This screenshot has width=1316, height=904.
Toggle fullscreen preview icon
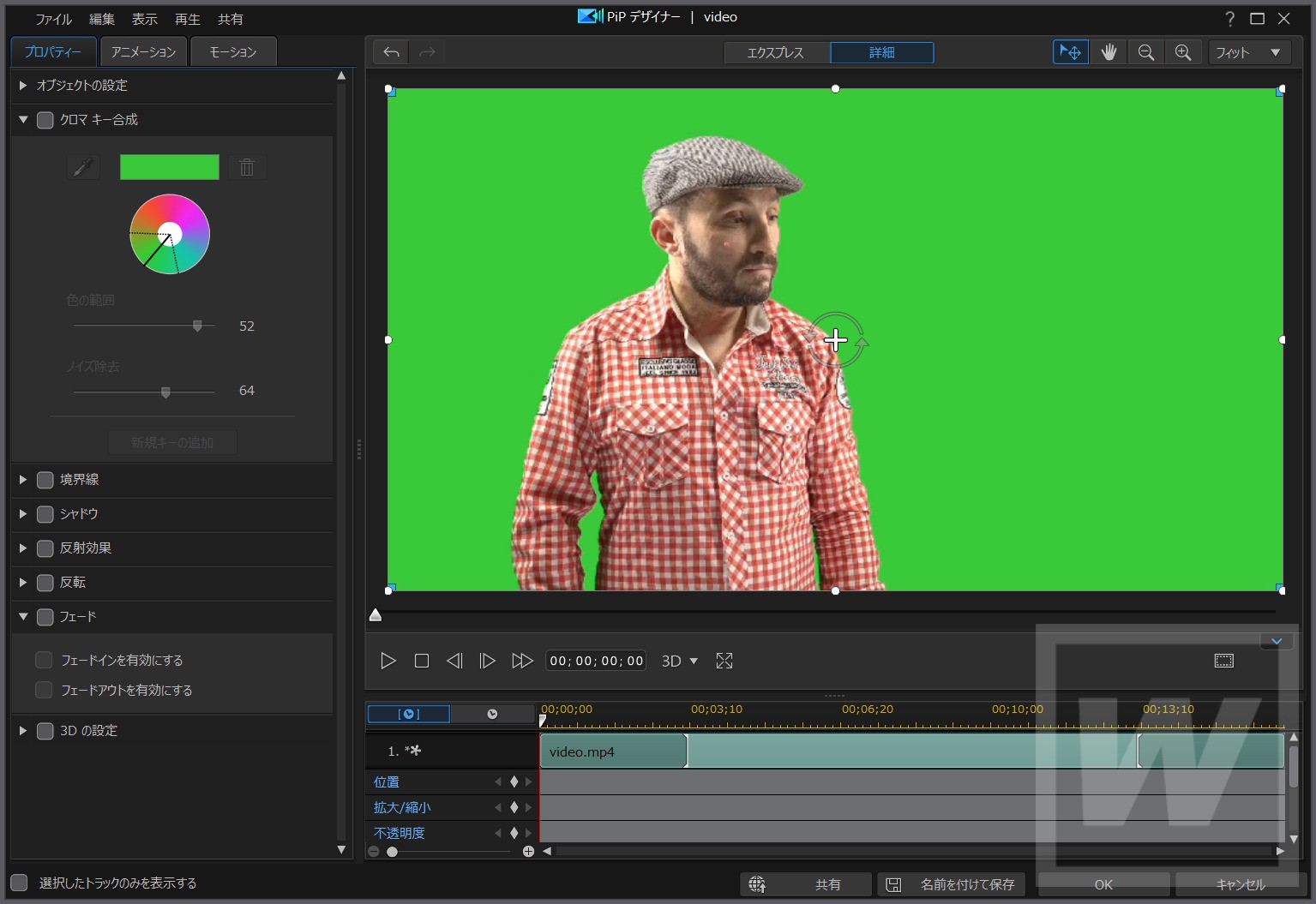pos(724,661)
